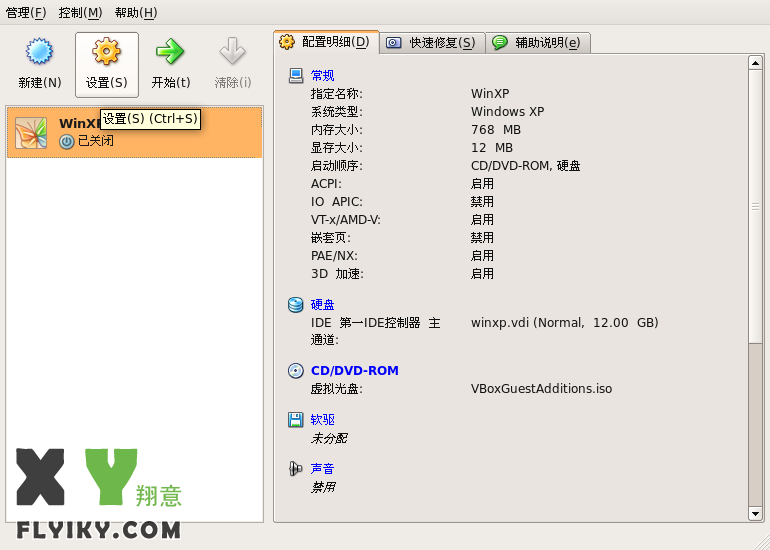
Task: Open the CD/DVD-ROM settings link
Action: coord(355,370)
